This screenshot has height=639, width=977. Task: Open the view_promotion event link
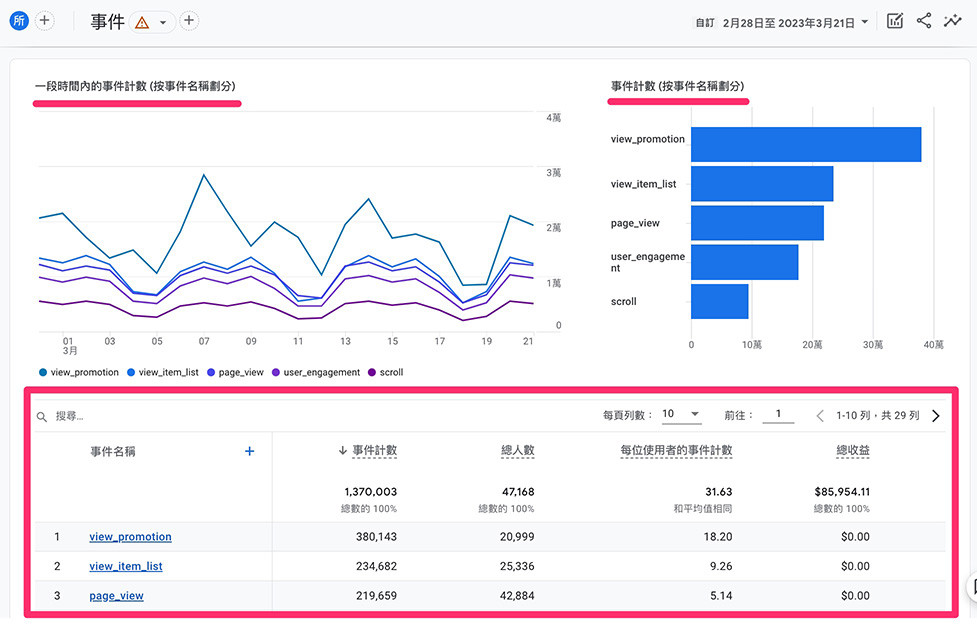[x=130, y=536]
